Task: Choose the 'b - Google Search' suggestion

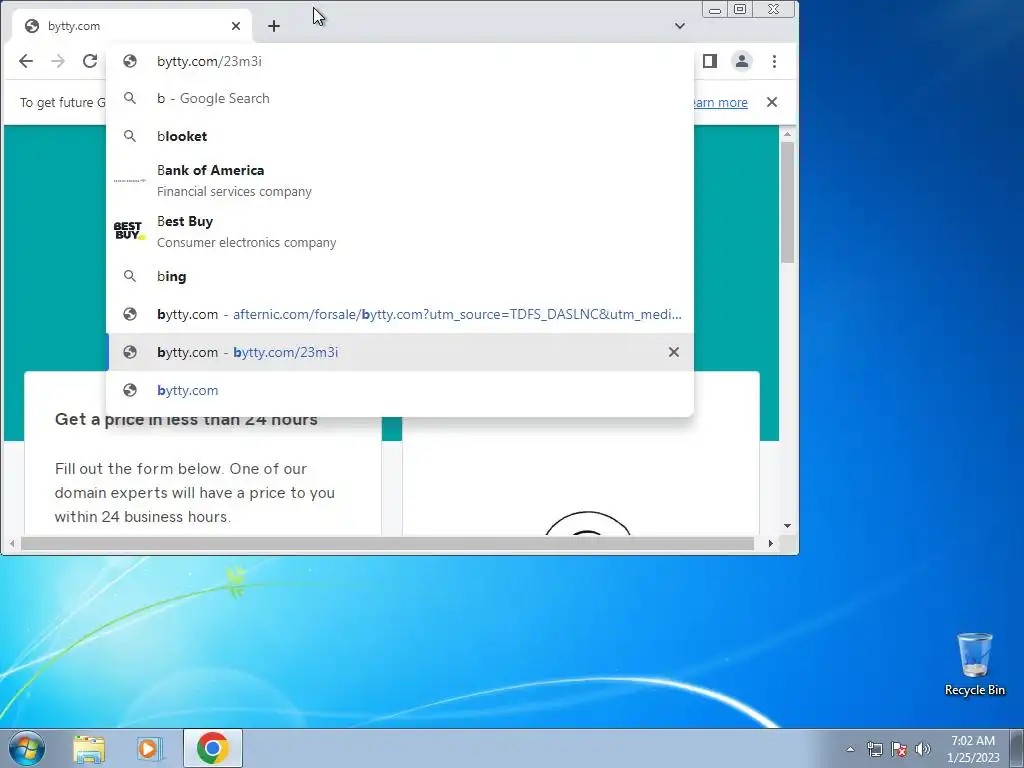Action: pos(400,99)
